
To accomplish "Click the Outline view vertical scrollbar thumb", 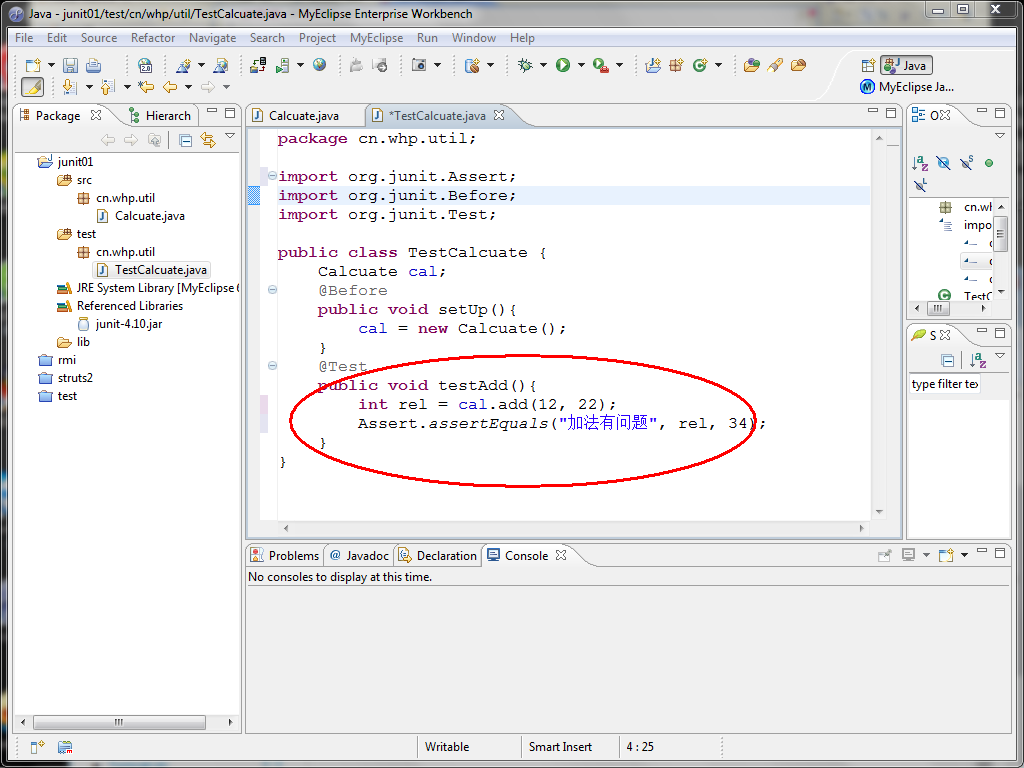I will point(1001,234).
